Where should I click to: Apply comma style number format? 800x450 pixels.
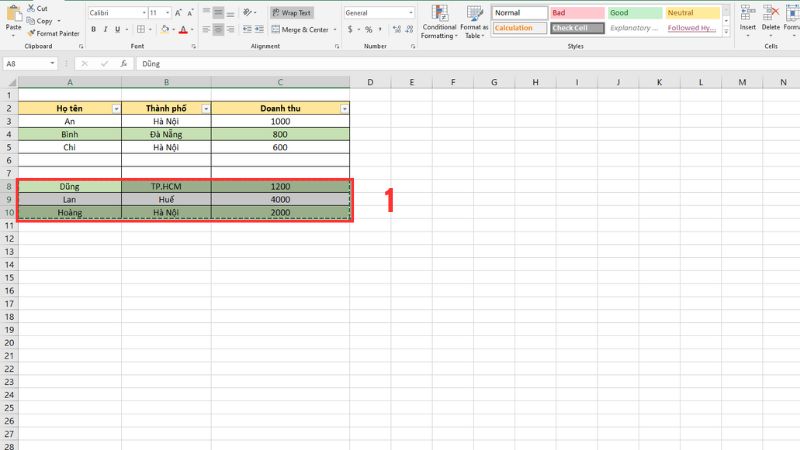click(380, 30)
